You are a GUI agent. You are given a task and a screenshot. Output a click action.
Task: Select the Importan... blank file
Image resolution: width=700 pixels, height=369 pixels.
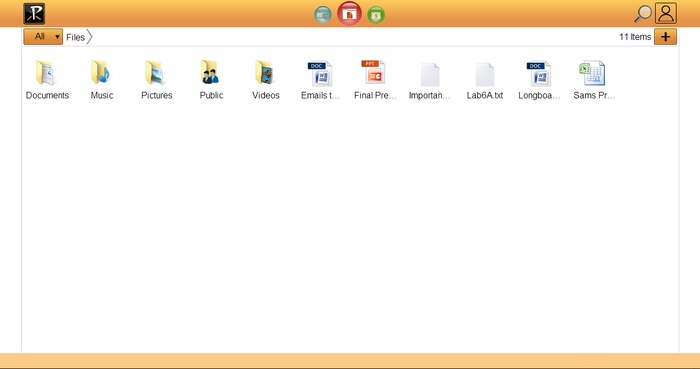coord(430,80)
